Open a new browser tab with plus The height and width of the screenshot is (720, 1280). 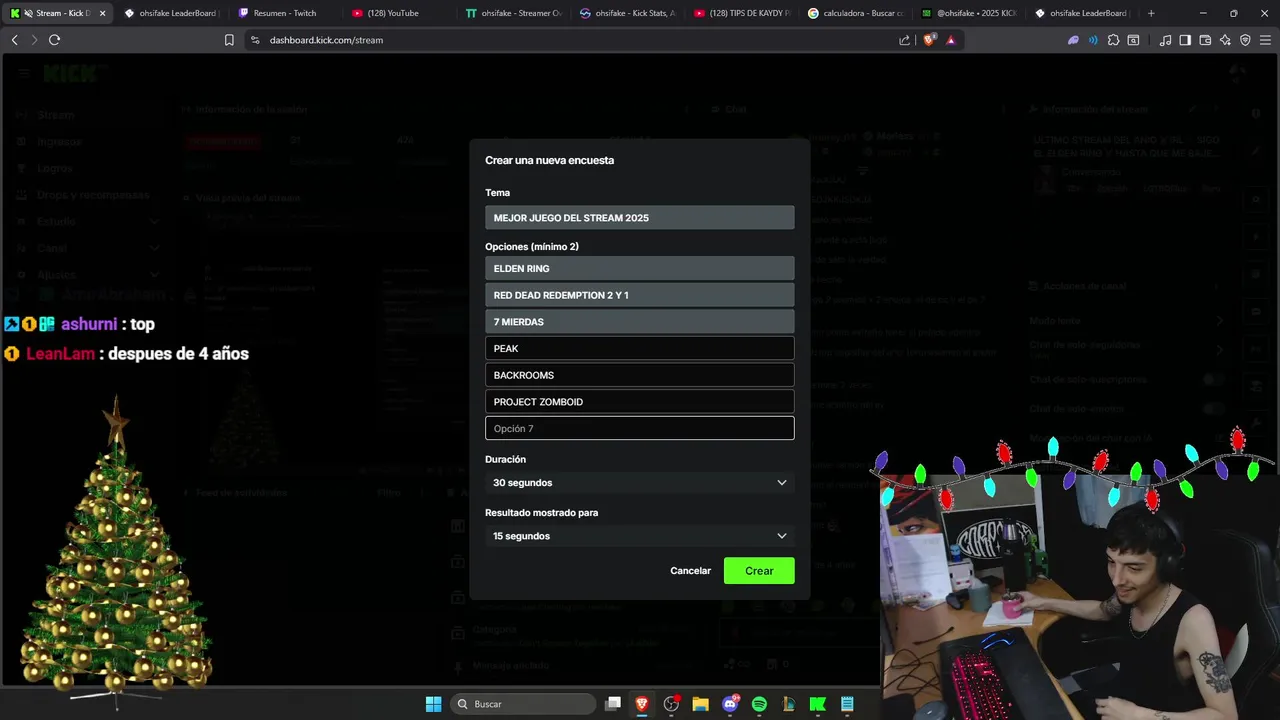pyautogui.click(x=1151, y=13)
